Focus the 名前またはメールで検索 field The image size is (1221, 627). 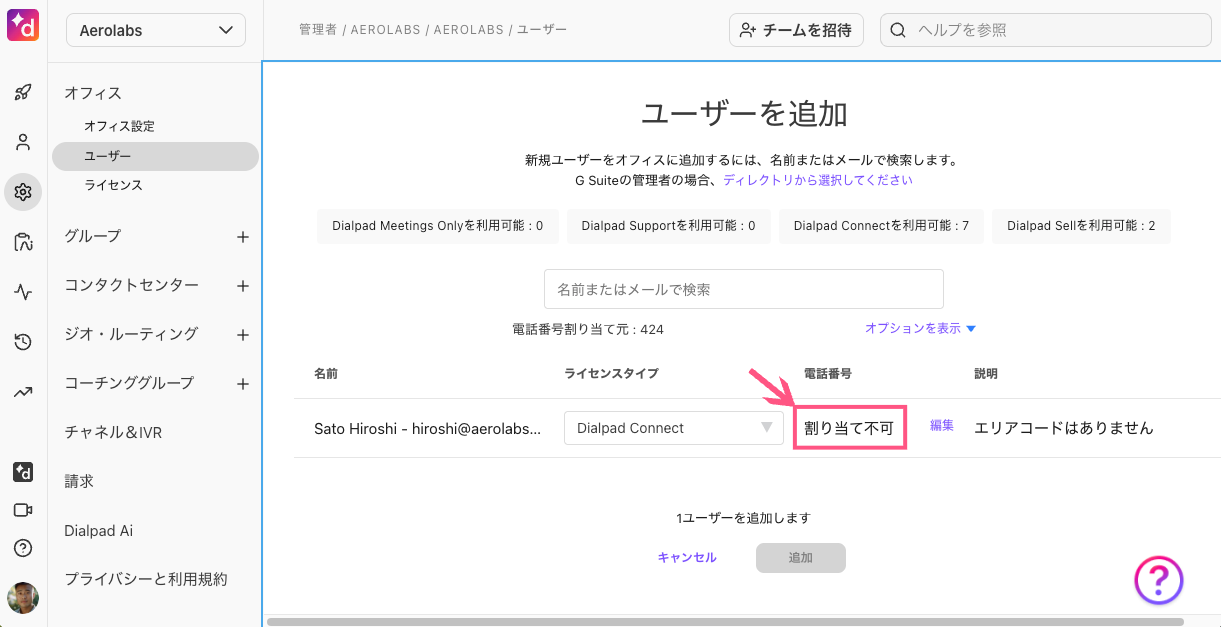[x=744, y=289]
